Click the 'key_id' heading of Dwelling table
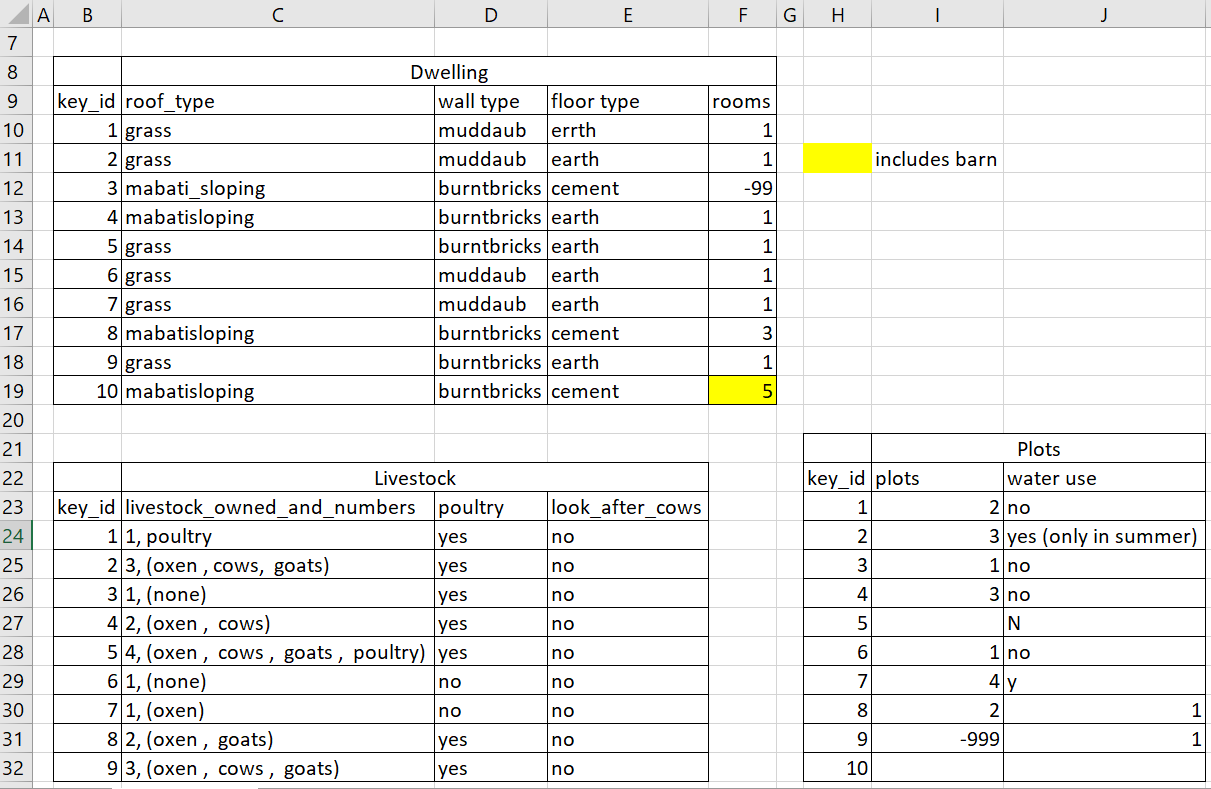Screen dimensions: 1211x789 [x=87, y=101]
